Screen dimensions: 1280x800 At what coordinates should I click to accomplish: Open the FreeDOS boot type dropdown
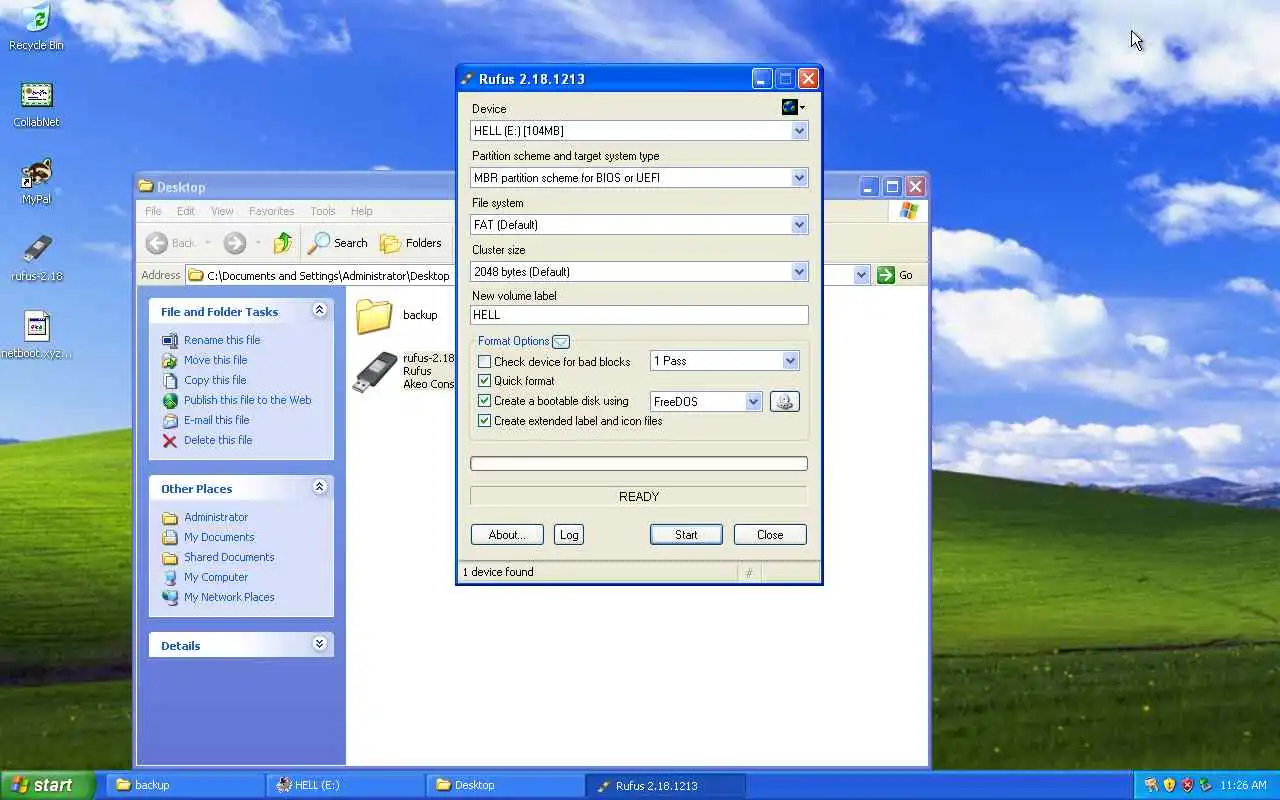pos(753,402)
